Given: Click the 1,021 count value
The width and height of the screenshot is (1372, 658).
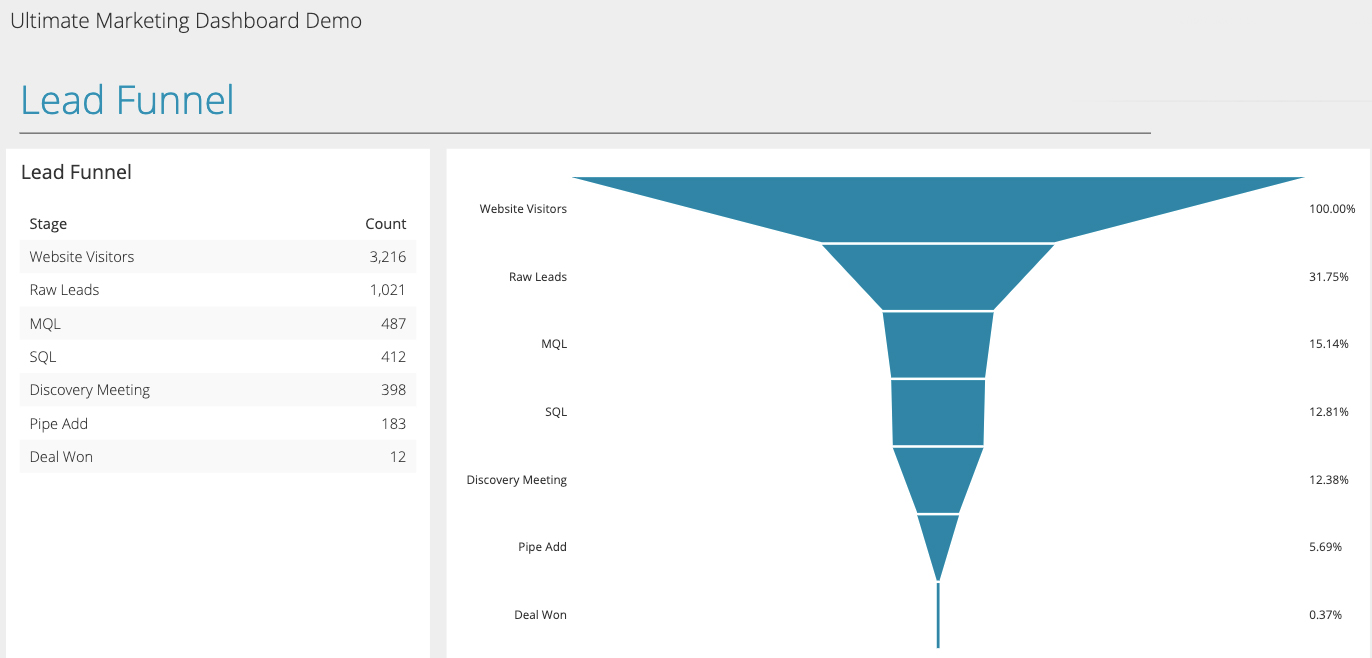Looking at the screenshot, I should click(x=388, y=290).
